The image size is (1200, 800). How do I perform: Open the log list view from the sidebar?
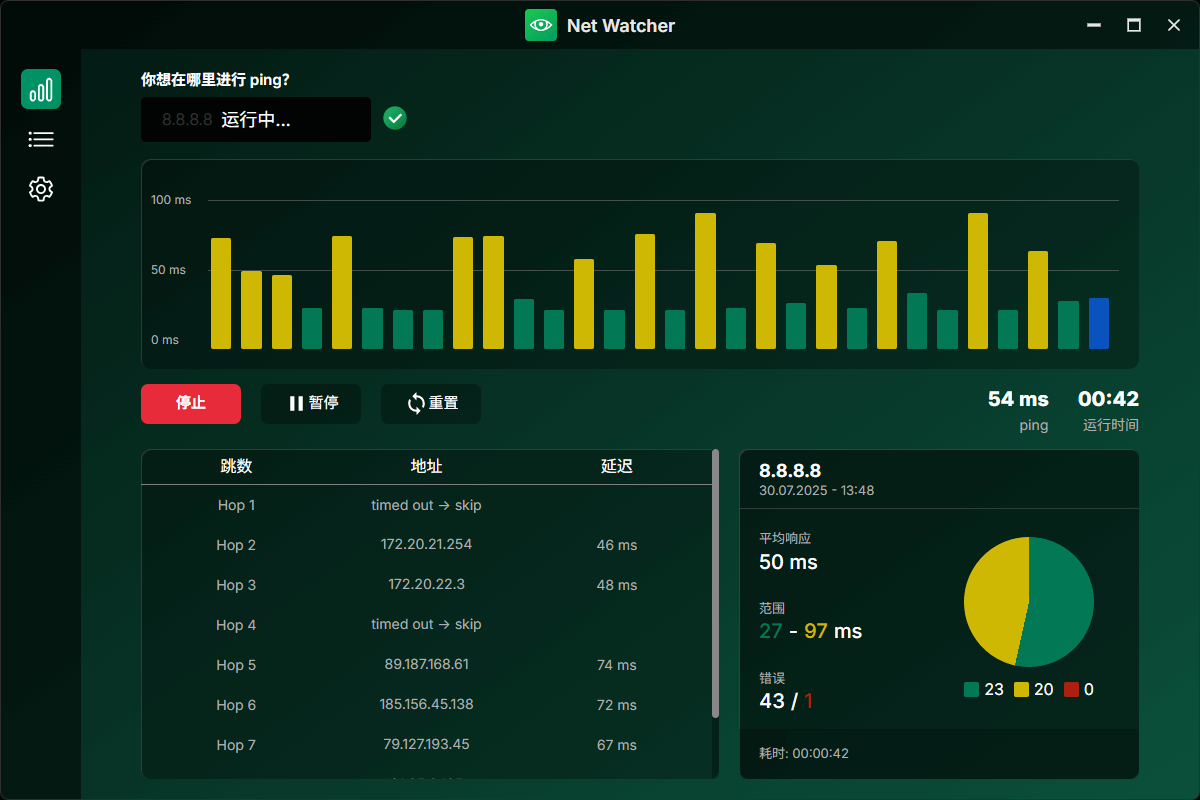tap(40, 139)
